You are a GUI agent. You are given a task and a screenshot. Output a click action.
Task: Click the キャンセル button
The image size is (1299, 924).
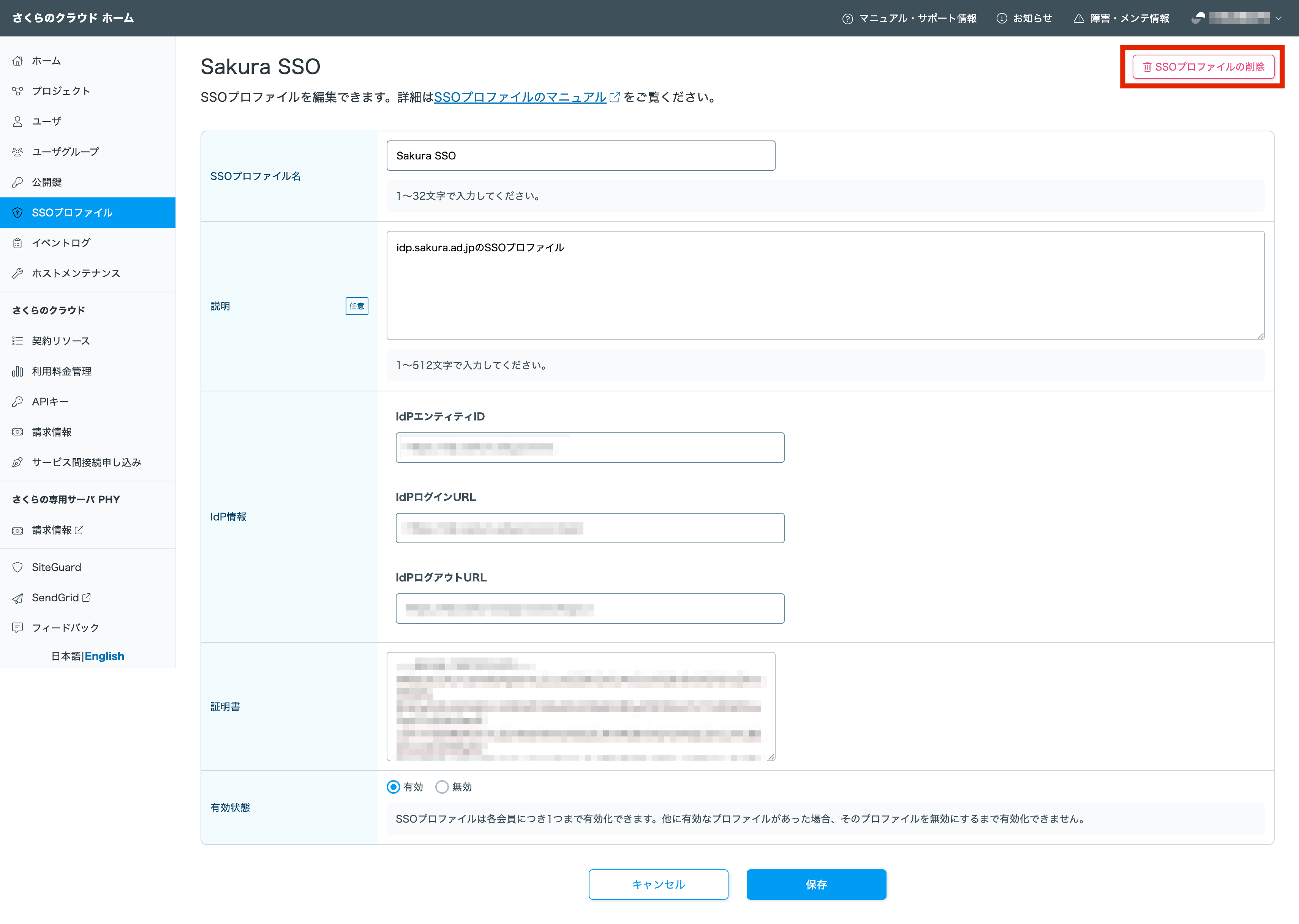click(x=659, y=885)
